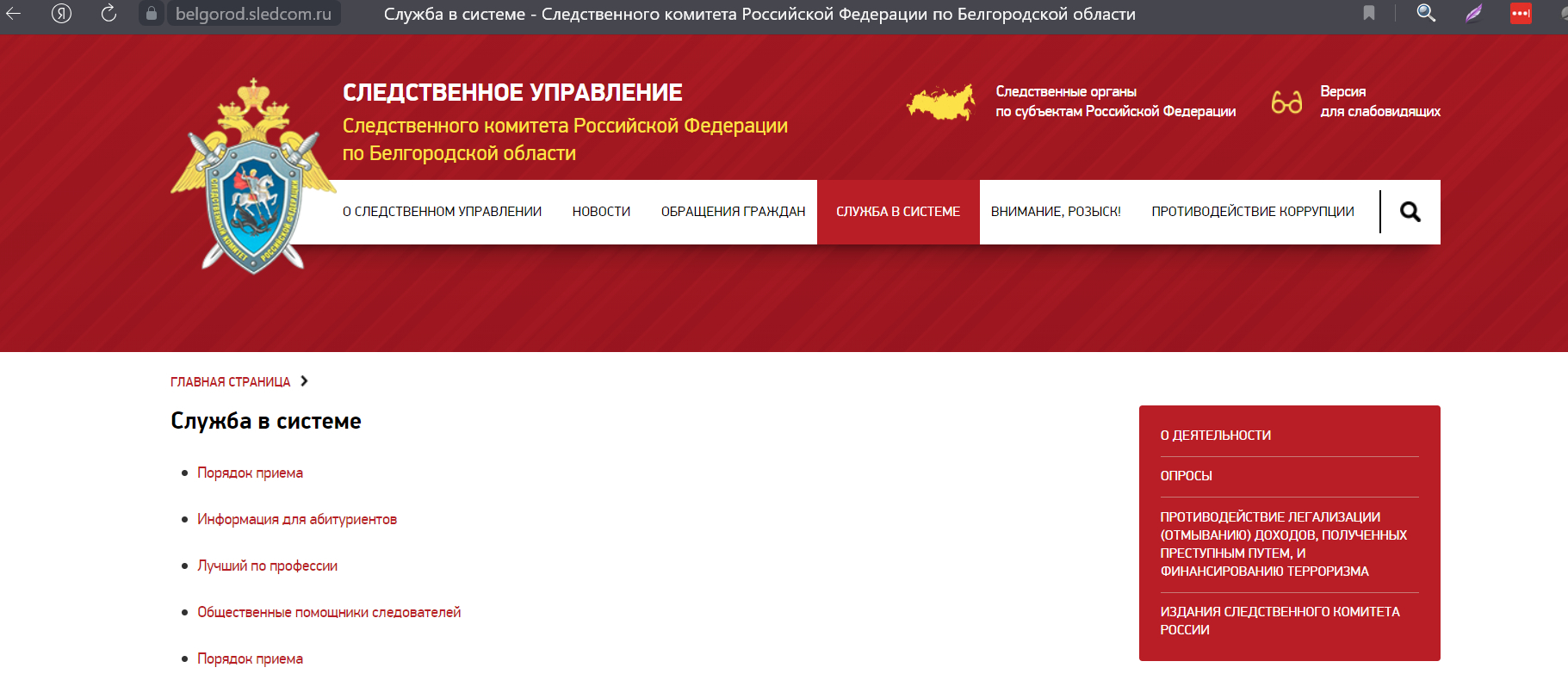The height and width of the screenshot is (680, 1568).
Task: Reload the page with the refresh icon
Action: [108, 13]
